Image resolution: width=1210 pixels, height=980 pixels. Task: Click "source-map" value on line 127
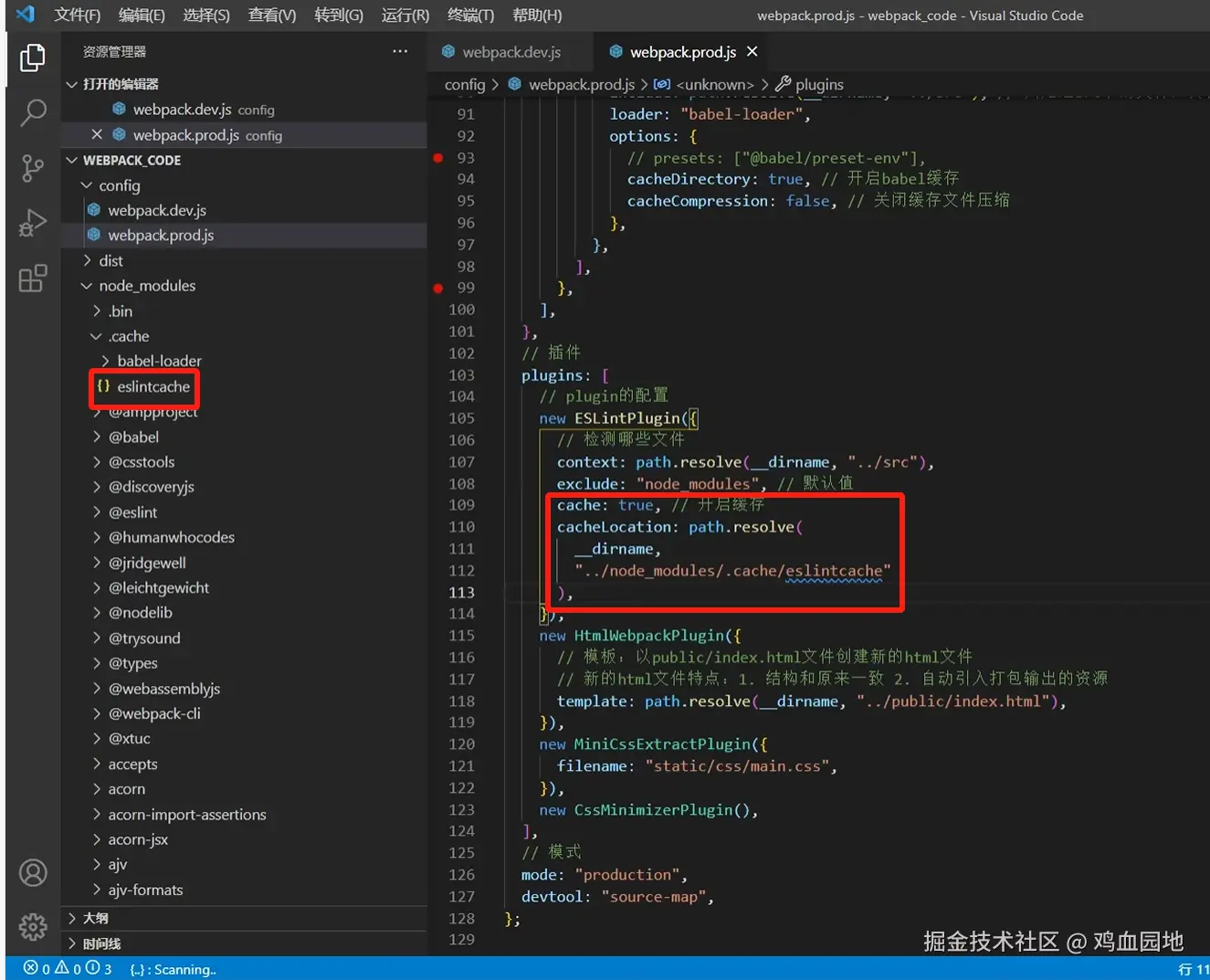(x=653, y=897)
